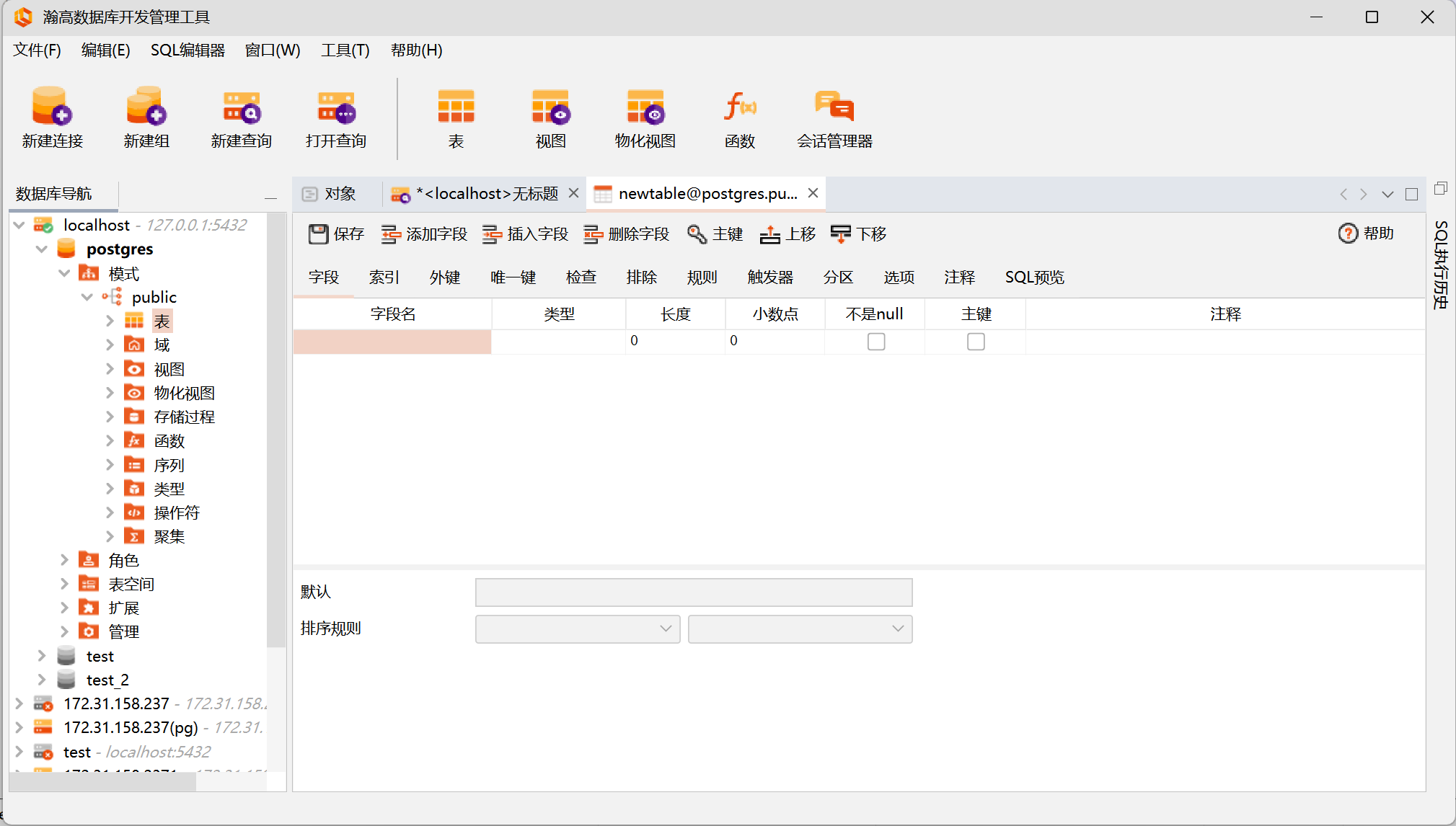Image resolution: width=1456 pixels, height=826 pixels.
Task: Open 帮助 from the table editor toolbar
Action: [1366, 234]
